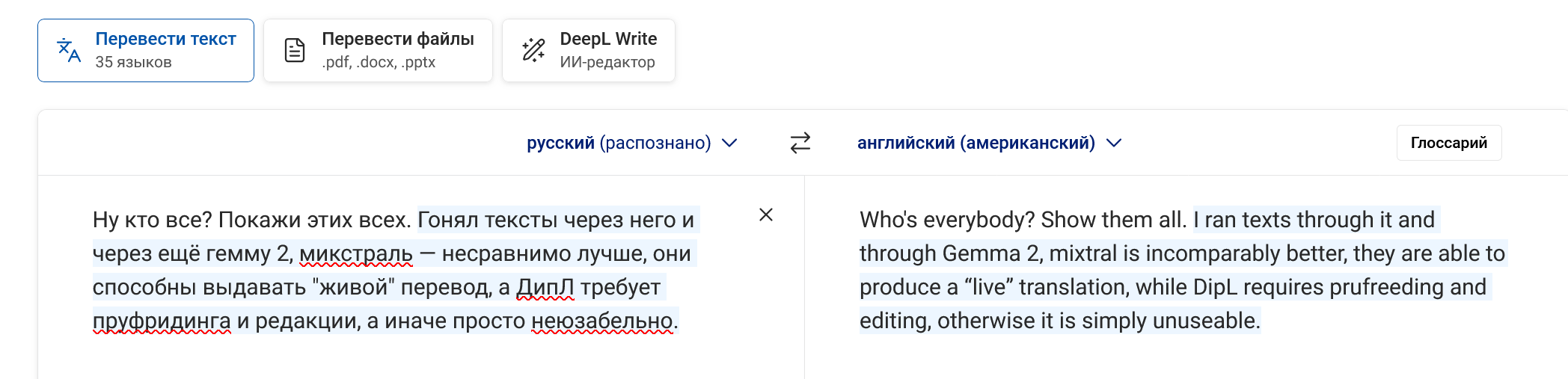Open target language "английский (американский)" selector
Screen dimensions: 1568x379
click(976, 143)
